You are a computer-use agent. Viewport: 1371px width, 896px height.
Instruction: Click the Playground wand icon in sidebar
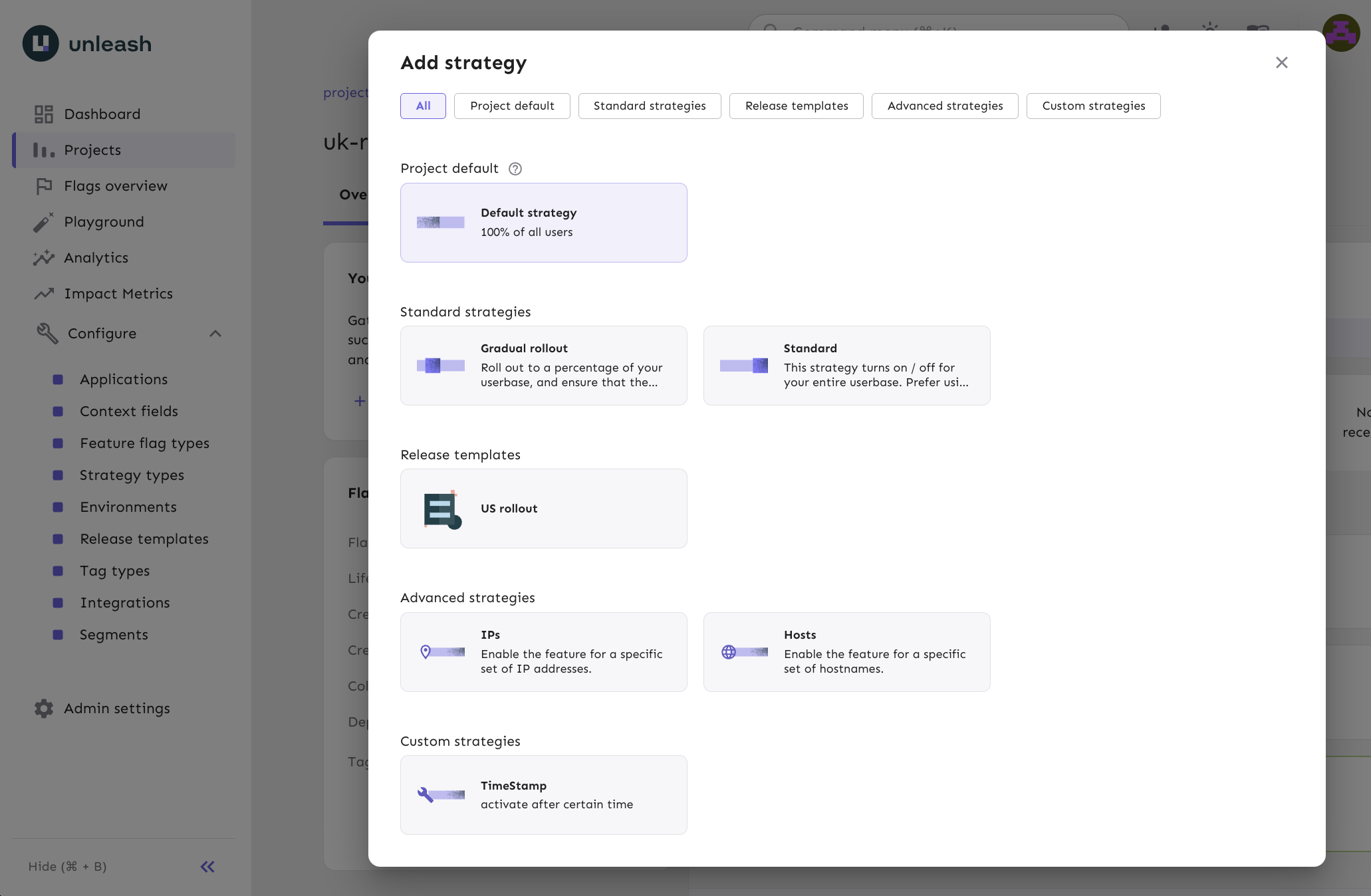pyautogui.click(x=43, y=222)
